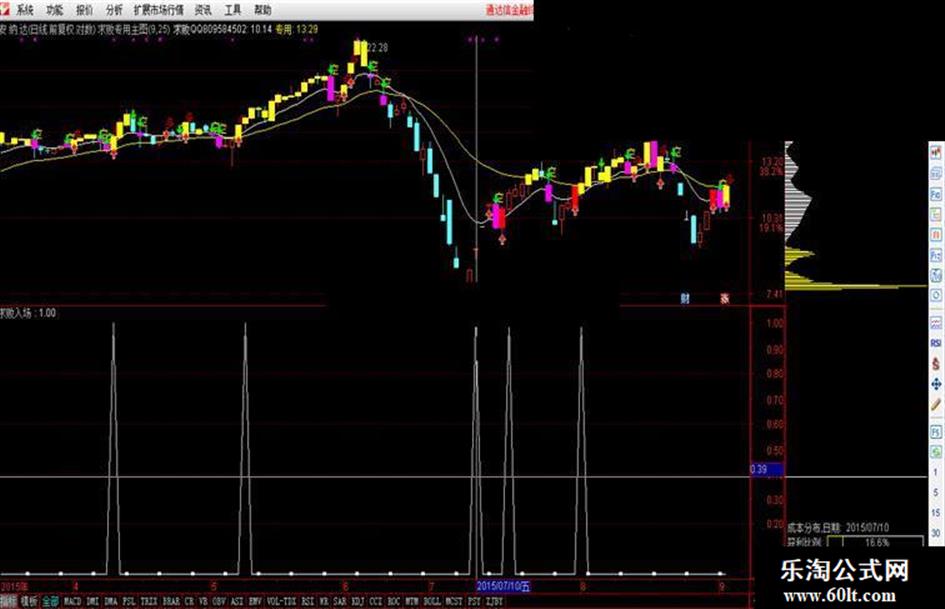Click the 7.41 price axis label
This screenshot has width=945, height=609.
point(775,294)
